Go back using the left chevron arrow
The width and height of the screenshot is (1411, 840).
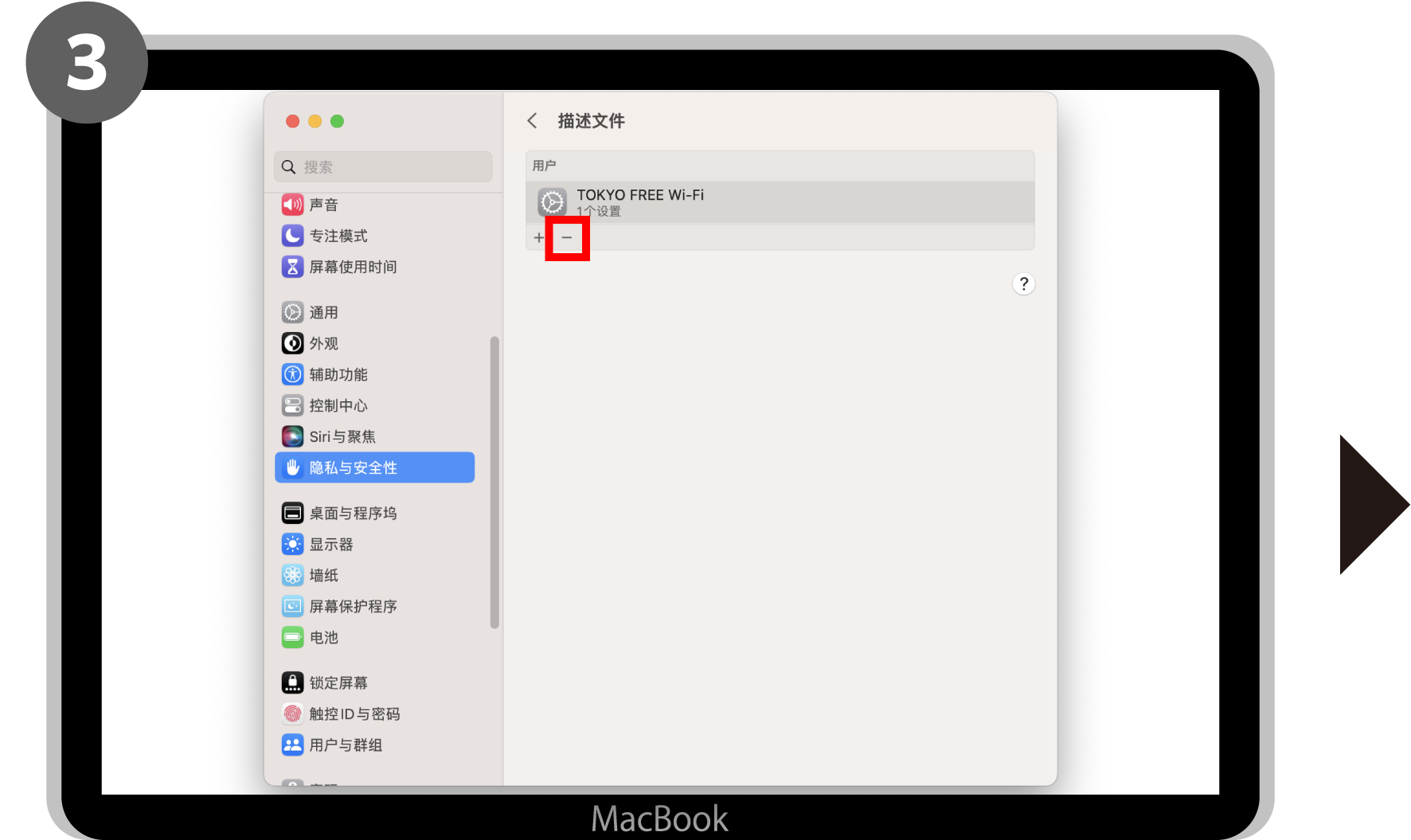(x=532, y=121)
